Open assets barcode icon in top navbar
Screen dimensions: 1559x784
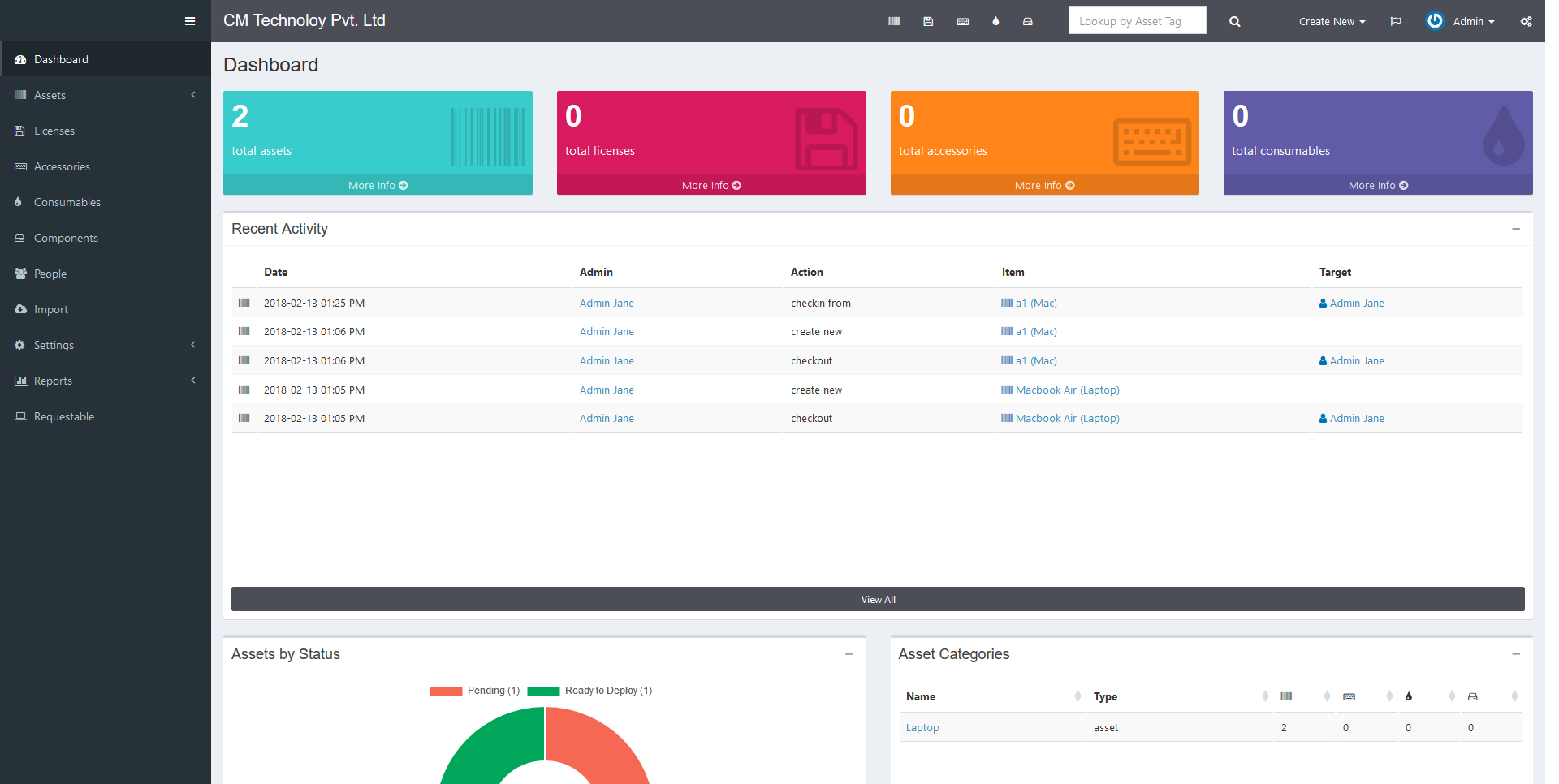click(894, 21)
